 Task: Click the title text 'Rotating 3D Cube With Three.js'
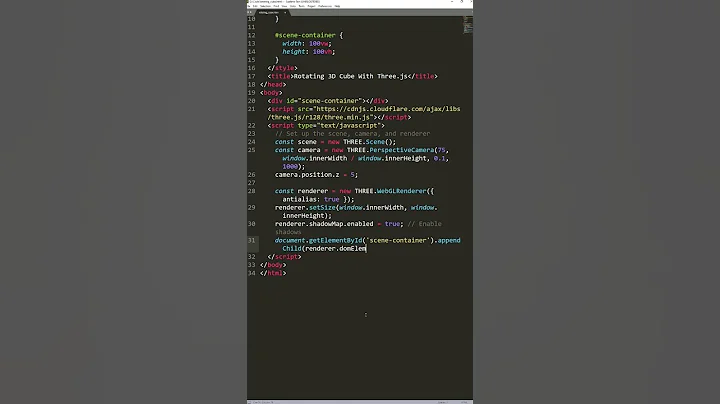(350, 76)
